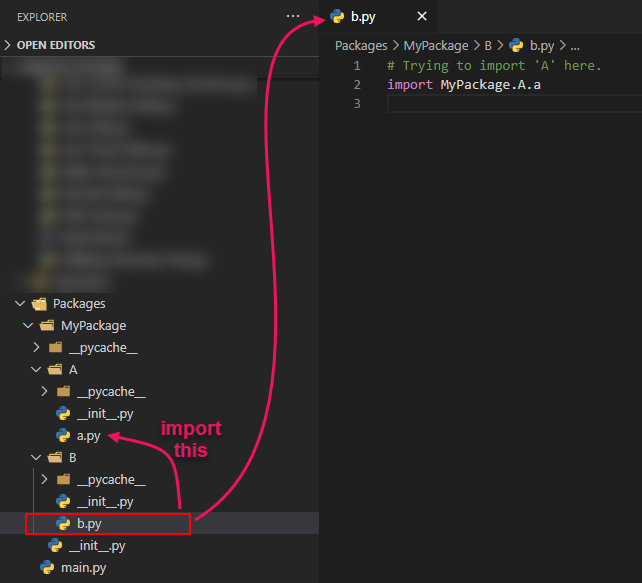Click 'MyPackage.A.a' text in editor

491,85
